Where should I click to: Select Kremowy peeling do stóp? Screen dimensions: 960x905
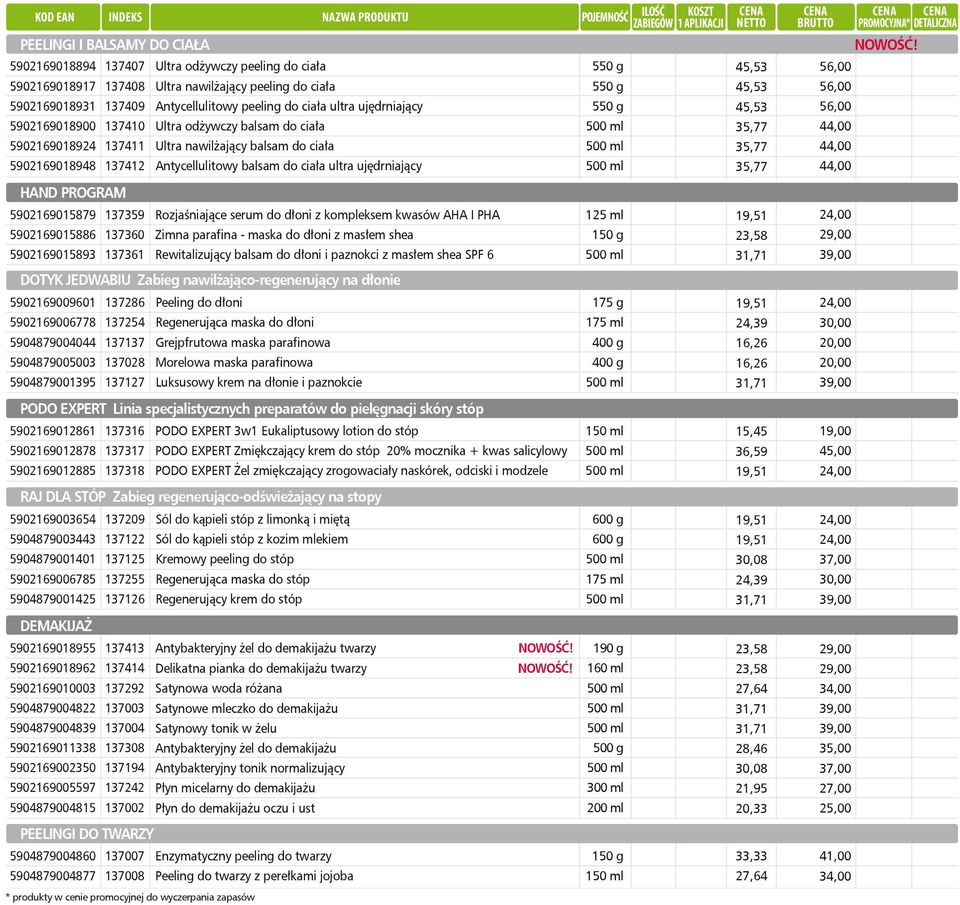(x=224, y=560)
